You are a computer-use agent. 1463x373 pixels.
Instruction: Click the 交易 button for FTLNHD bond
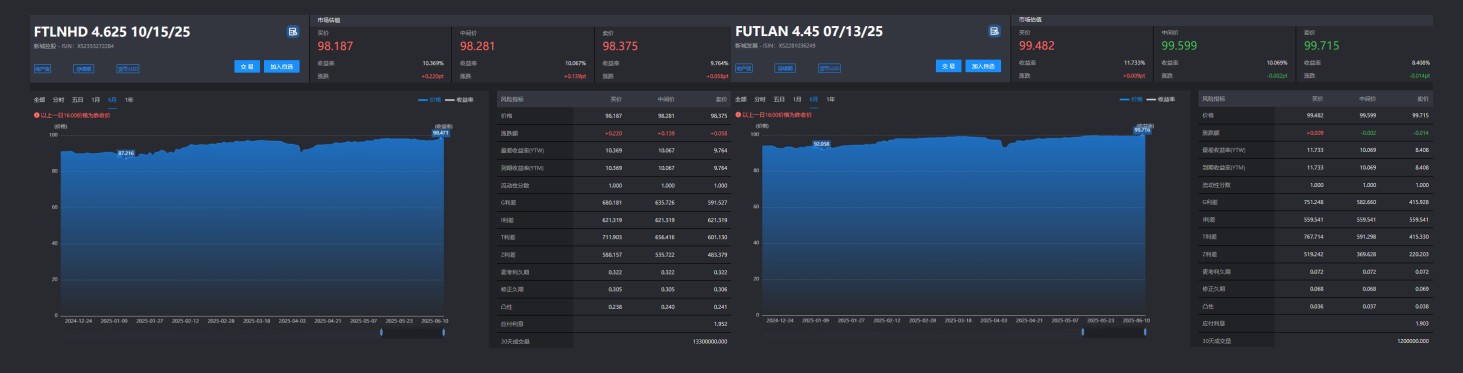(248, 67)
